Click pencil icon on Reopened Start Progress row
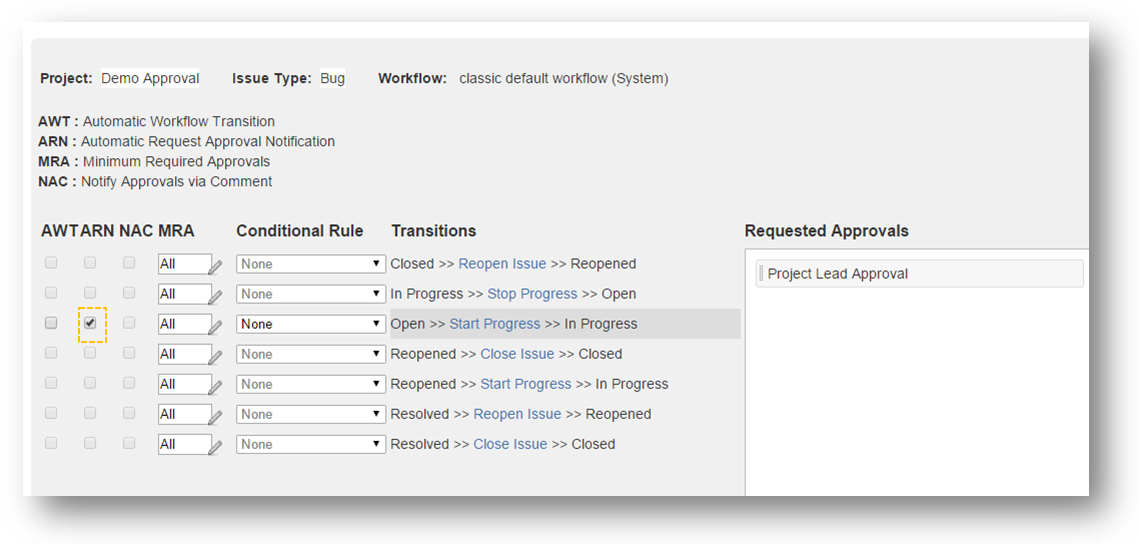The image size is (1139, 544). 215,386
